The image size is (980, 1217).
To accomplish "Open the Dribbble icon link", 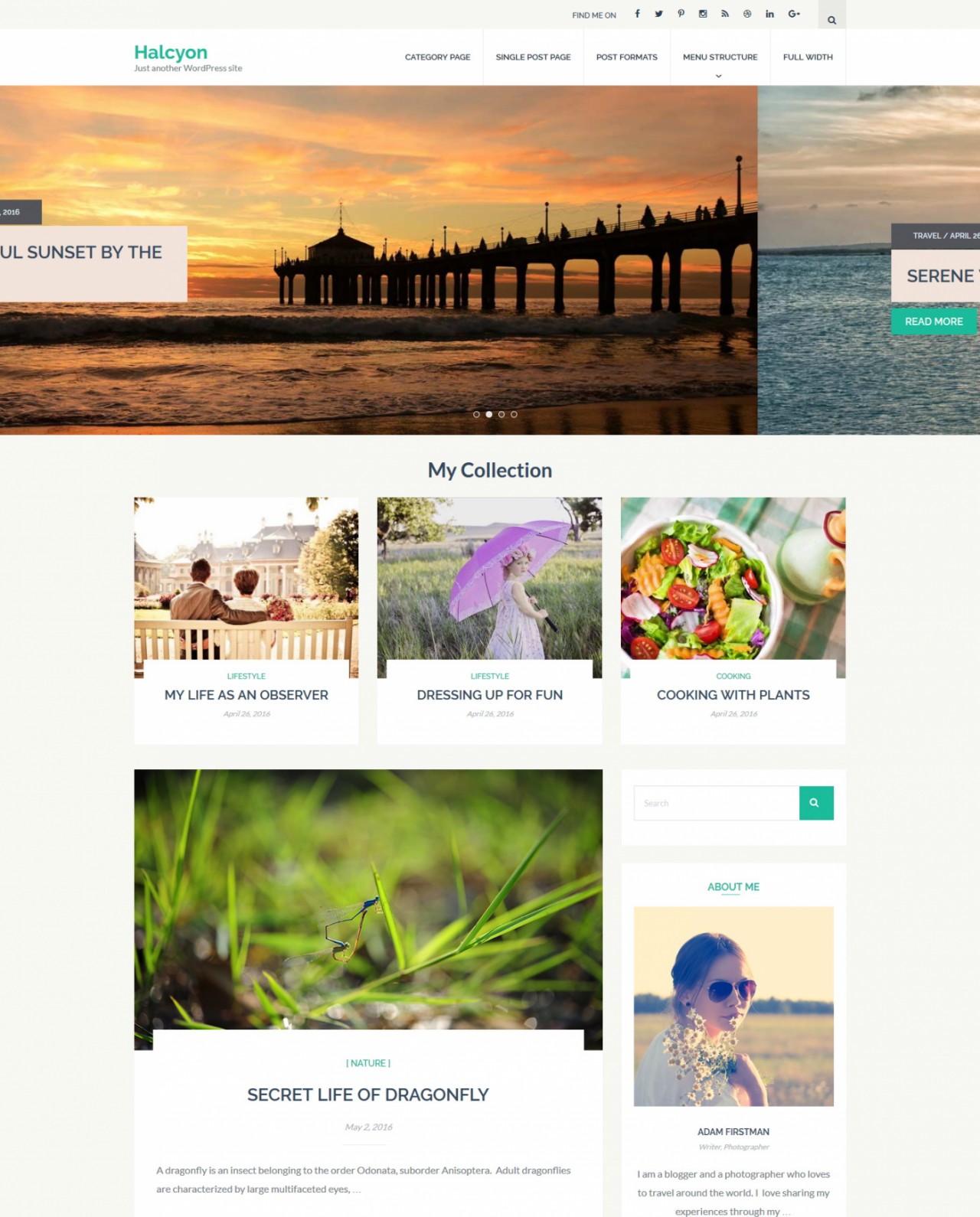I will (x=747, y=14).
